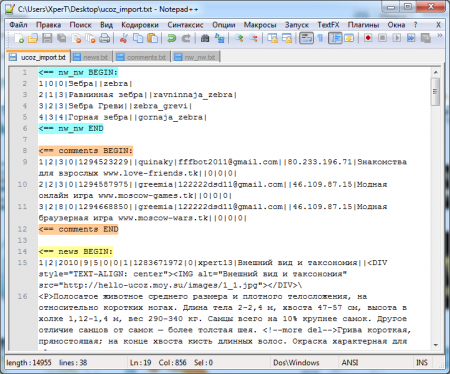
Task: Click the "<== comments END" line
Action: [x=78, y=229]
